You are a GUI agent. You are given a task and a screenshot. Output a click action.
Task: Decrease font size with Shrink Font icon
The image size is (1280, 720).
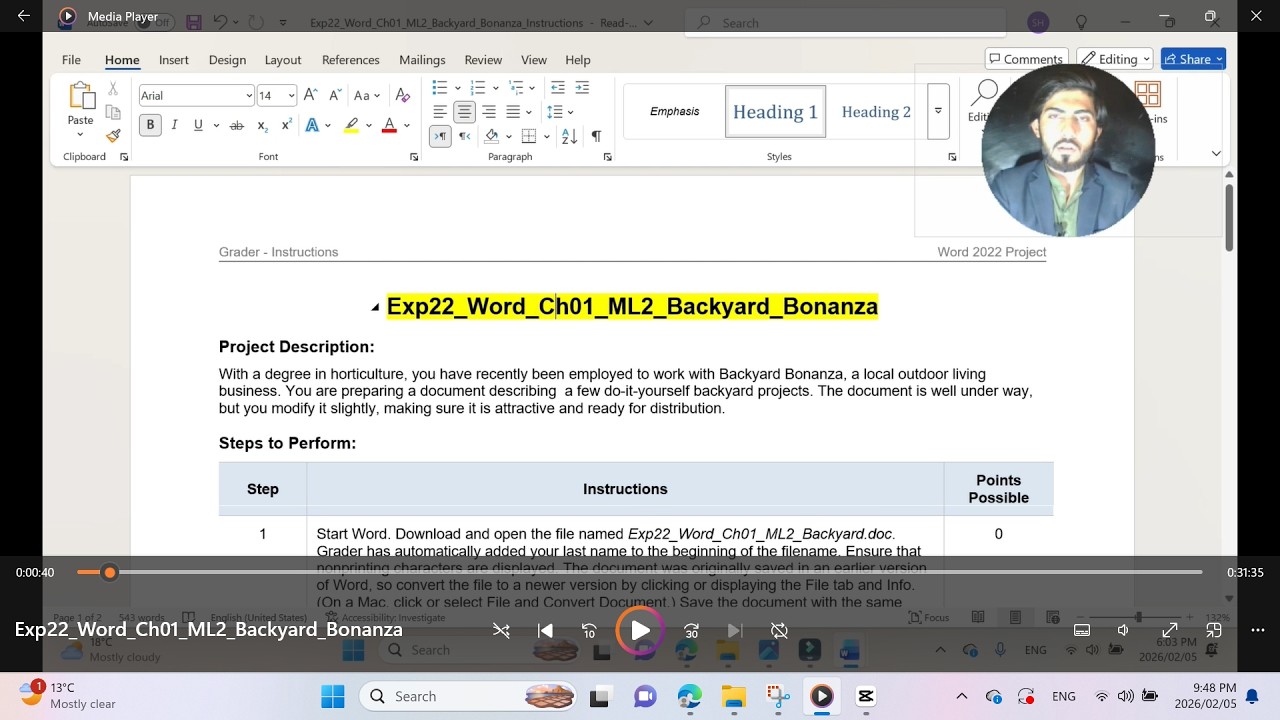point(335,95)
